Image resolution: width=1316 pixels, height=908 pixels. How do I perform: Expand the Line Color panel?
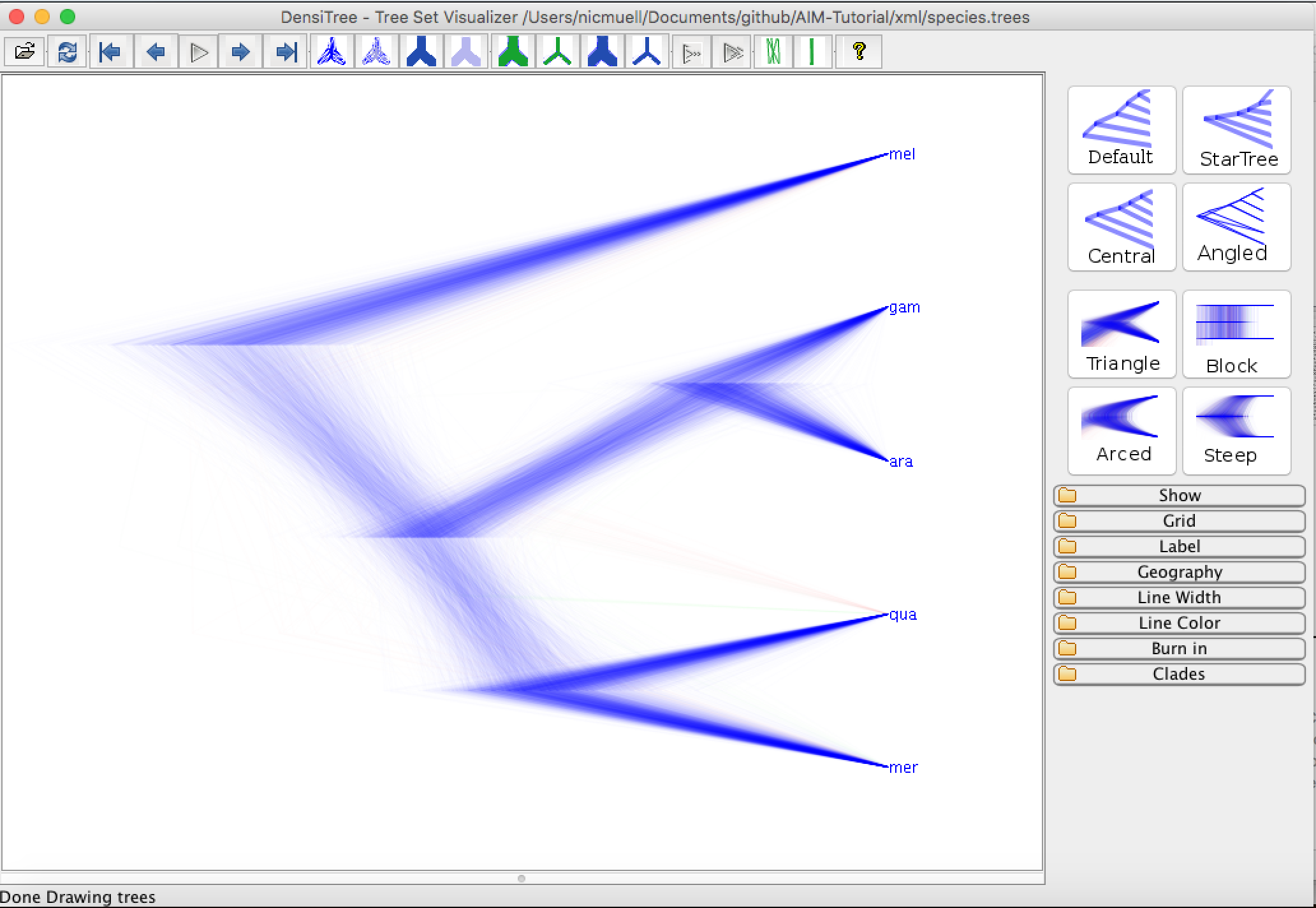point(1179,623)
